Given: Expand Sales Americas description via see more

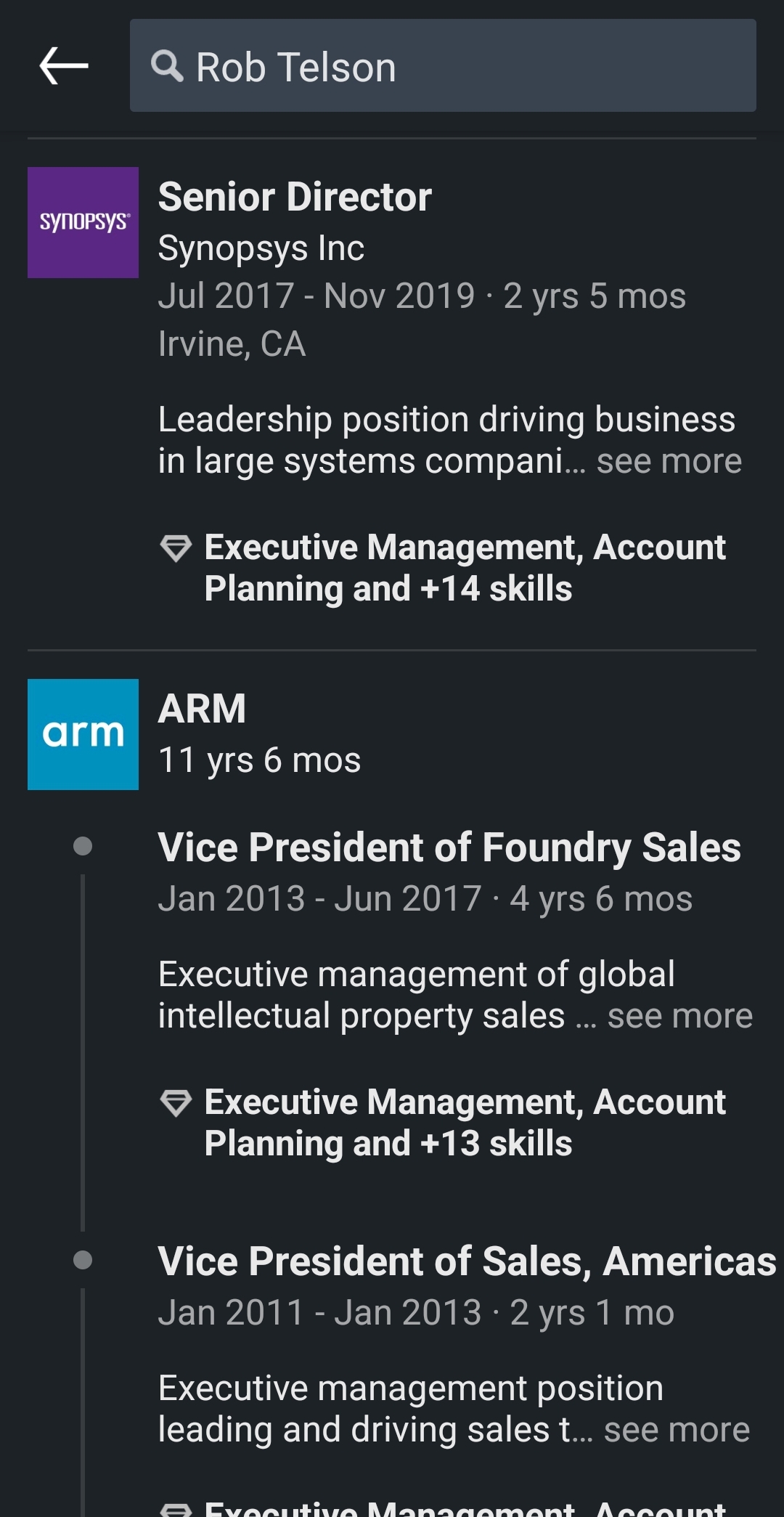Looking at the screenshot, I should (x=677, y=1431).
